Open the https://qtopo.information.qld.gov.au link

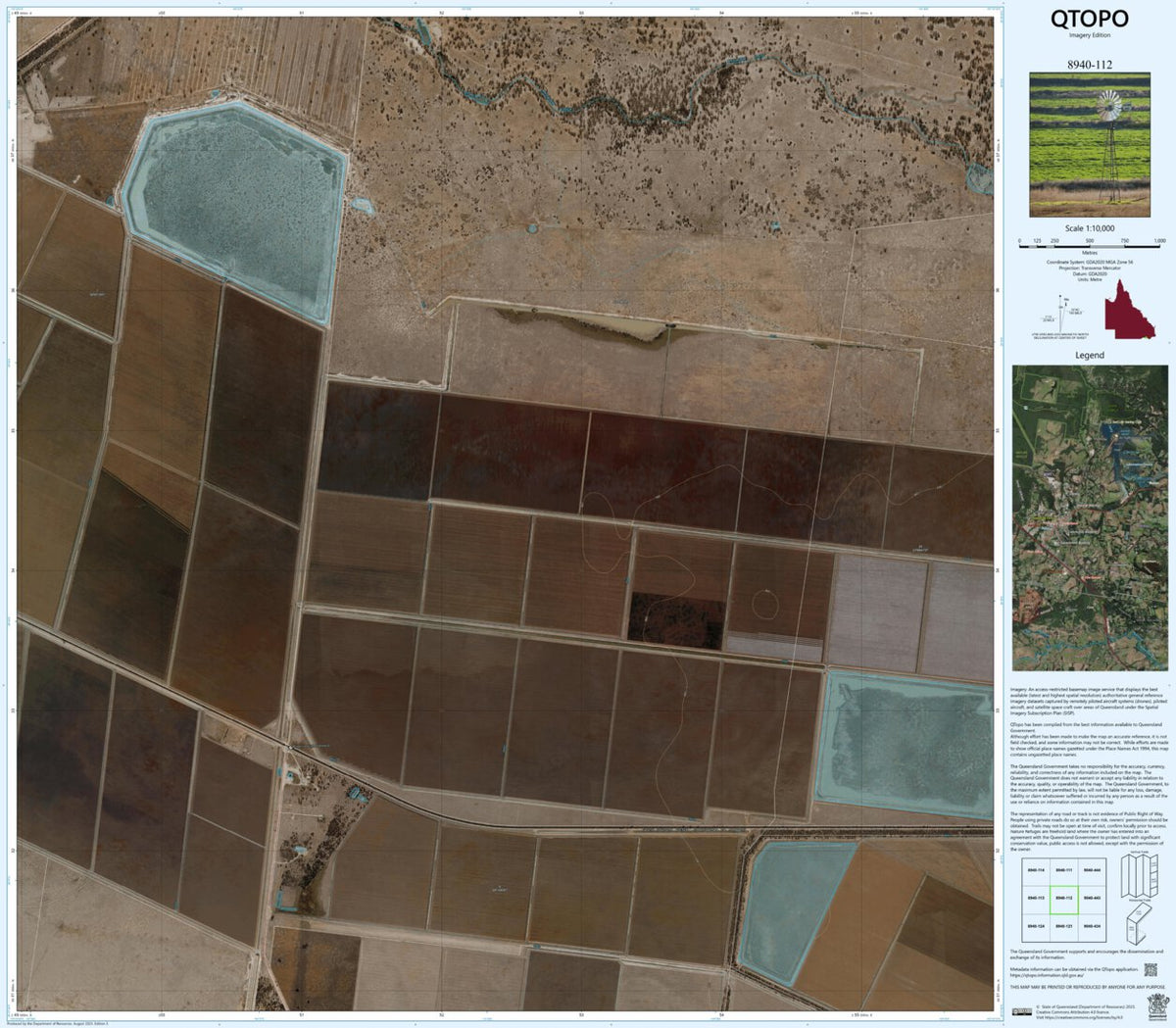[1047, 974]
